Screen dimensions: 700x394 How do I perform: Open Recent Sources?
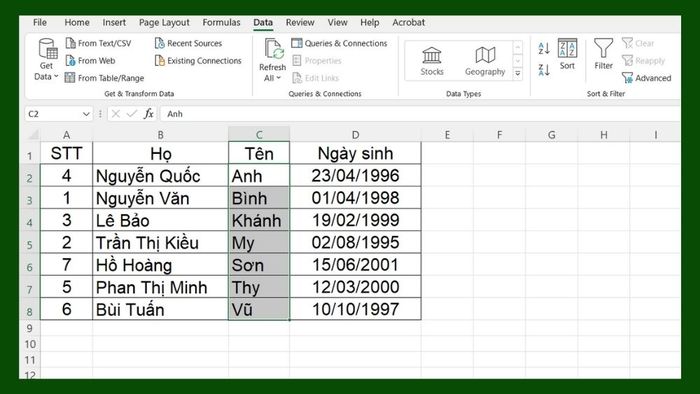188,43
